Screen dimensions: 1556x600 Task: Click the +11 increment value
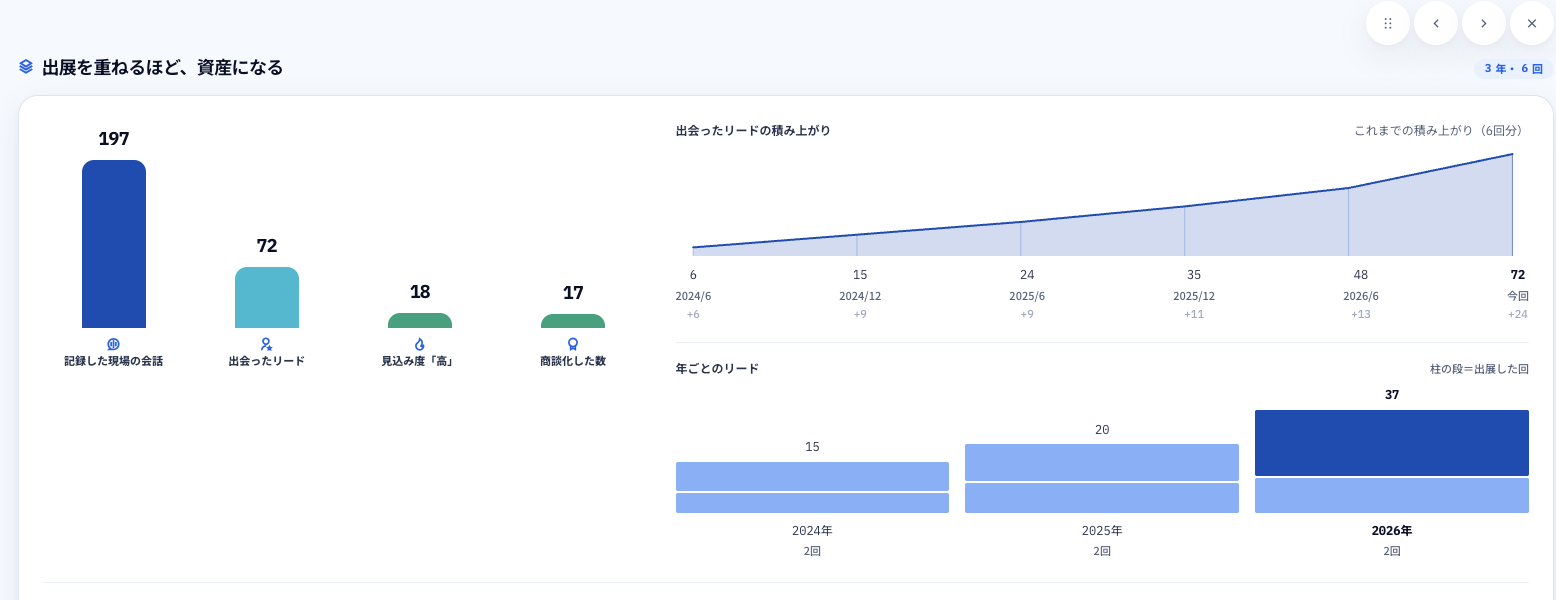(1194, 314)
